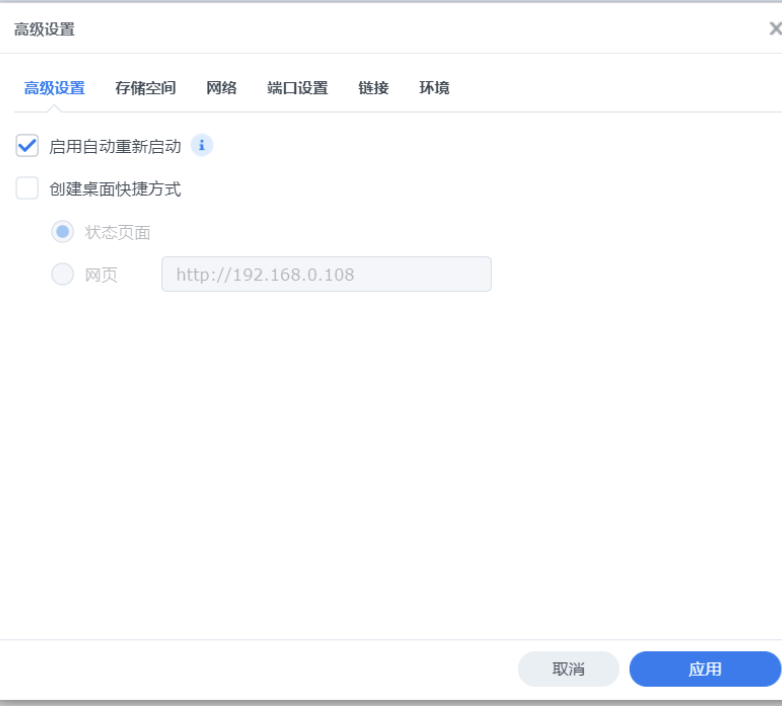Show the 环境 tab
782x706 pixels.
click(434, 88)
